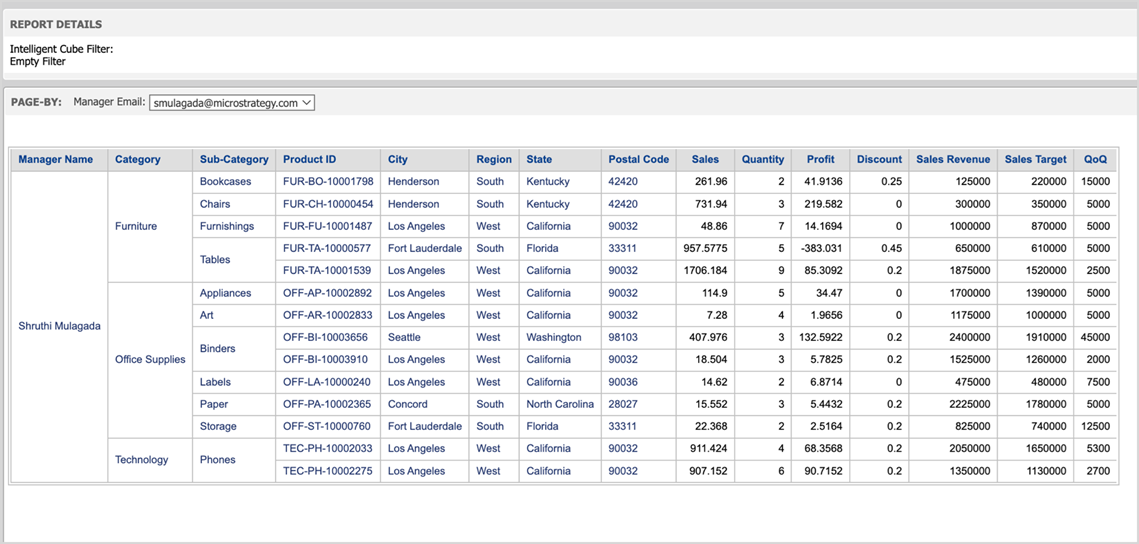Screen dimensions: 1139x544
Task: Click product TEC-PH-10002275
Action: click(x=328, y=471)
